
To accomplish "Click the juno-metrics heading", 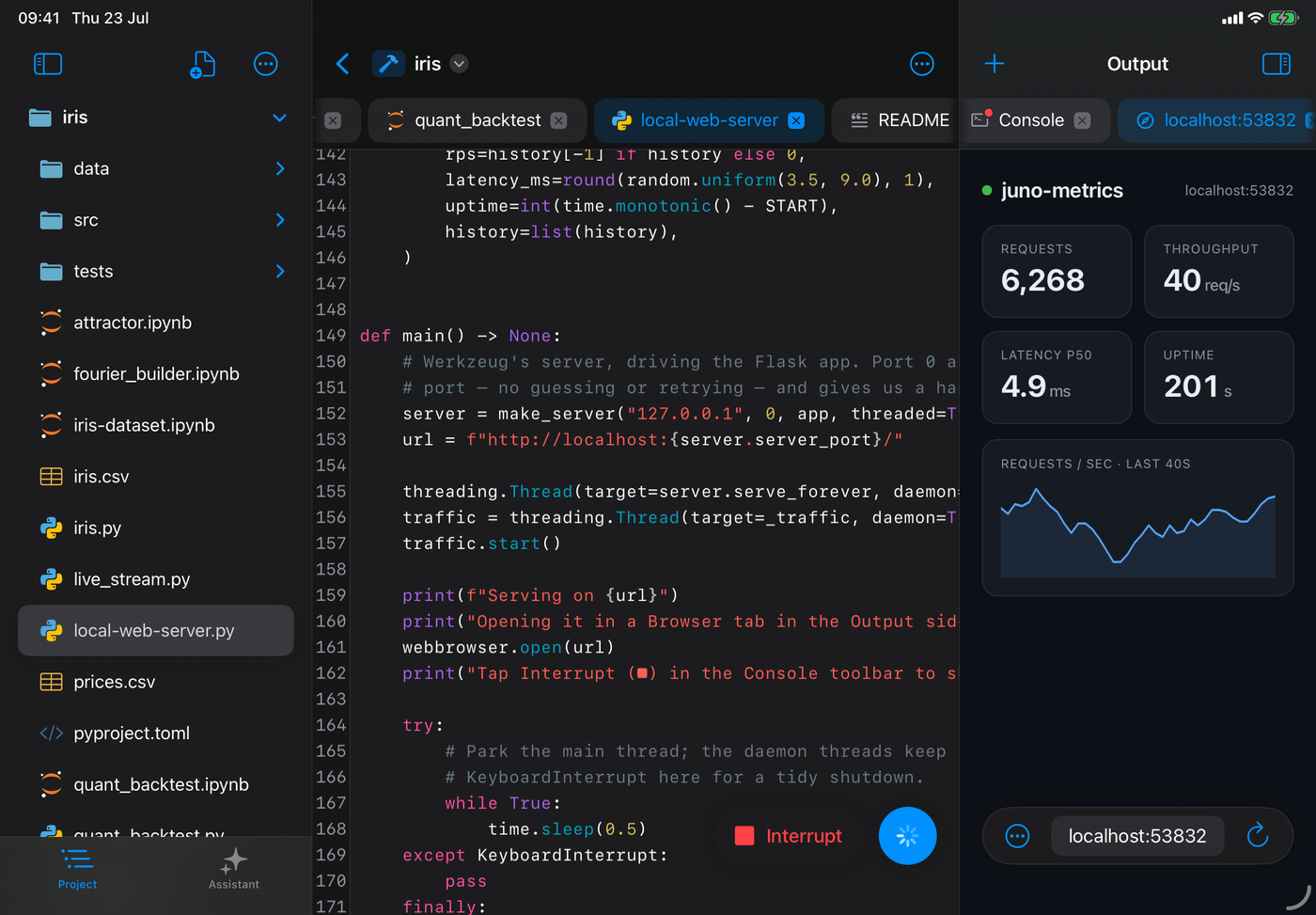I will coord(1062,190).
